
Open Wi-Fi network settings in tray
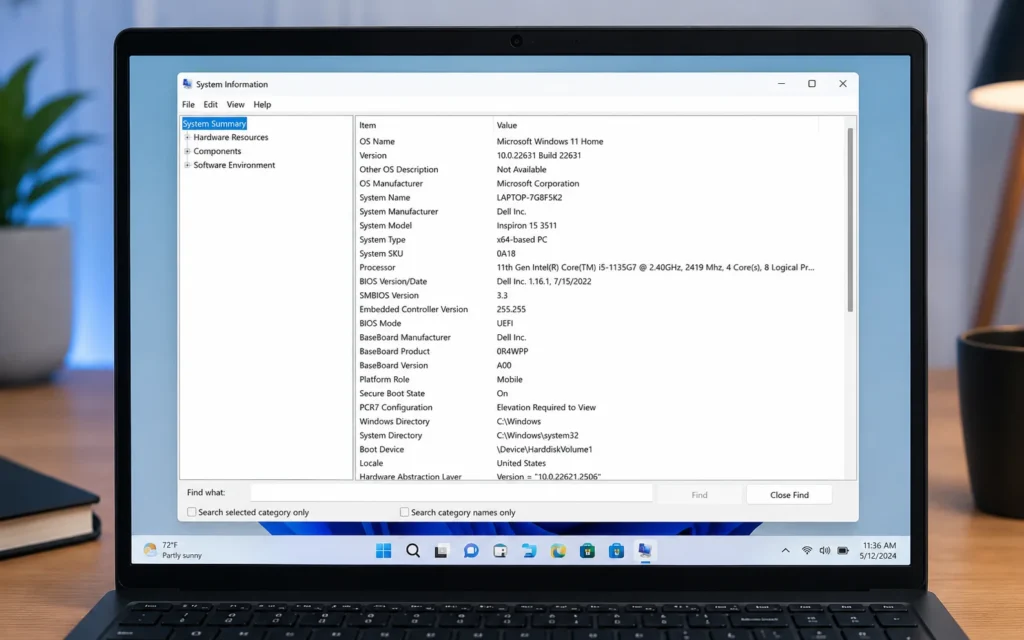pyautogui.click(x=807, y=551)
